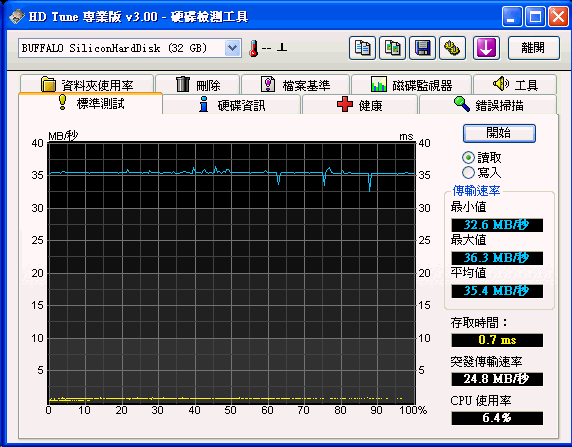Open the options wrench icon
Screen dimensions: 572x447
point(452,48)
